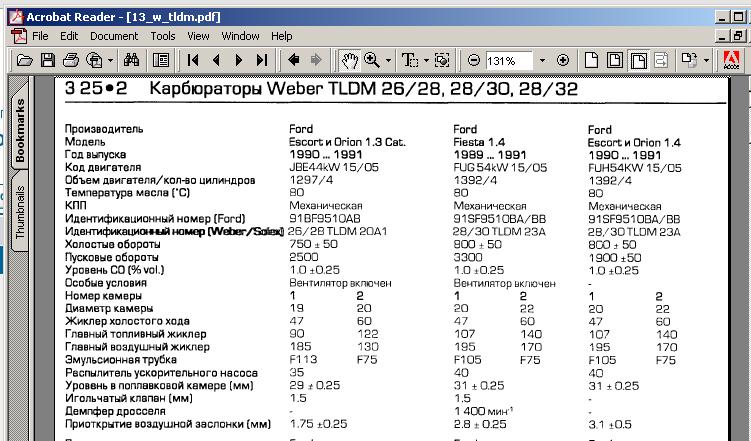Click the Adobe logo icon in the toolbar
751x441 pixels.
point(731,60)
